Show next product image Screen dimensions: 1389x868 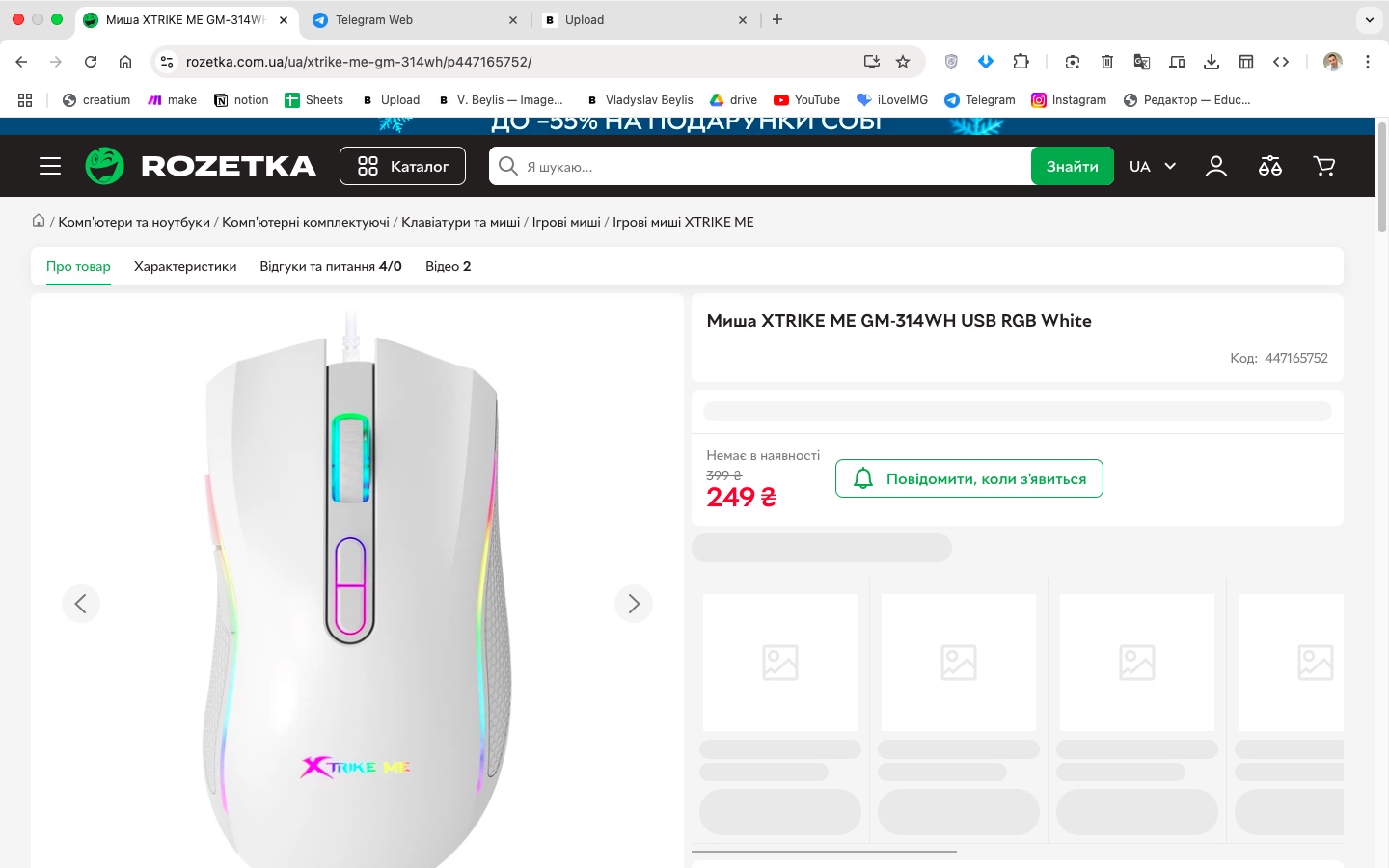click(x=634, y=604)
